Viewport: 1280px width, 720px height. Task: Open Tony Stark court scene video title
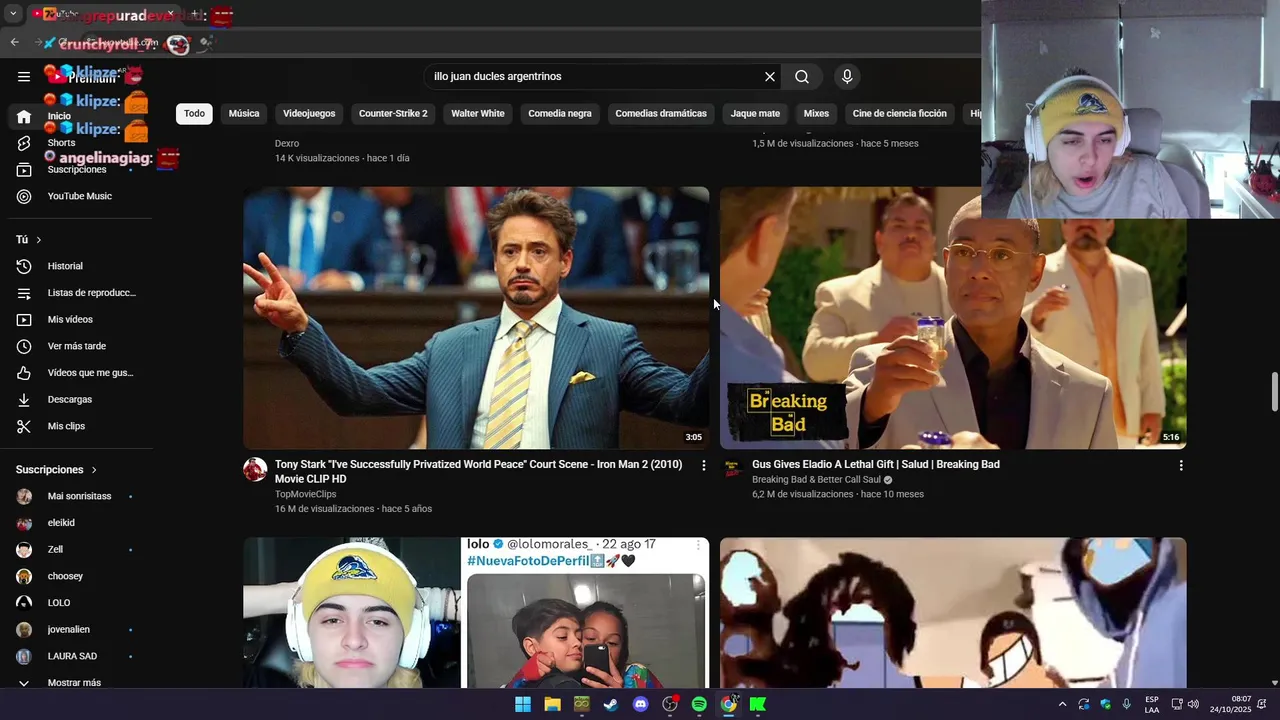tap(478, 471)
